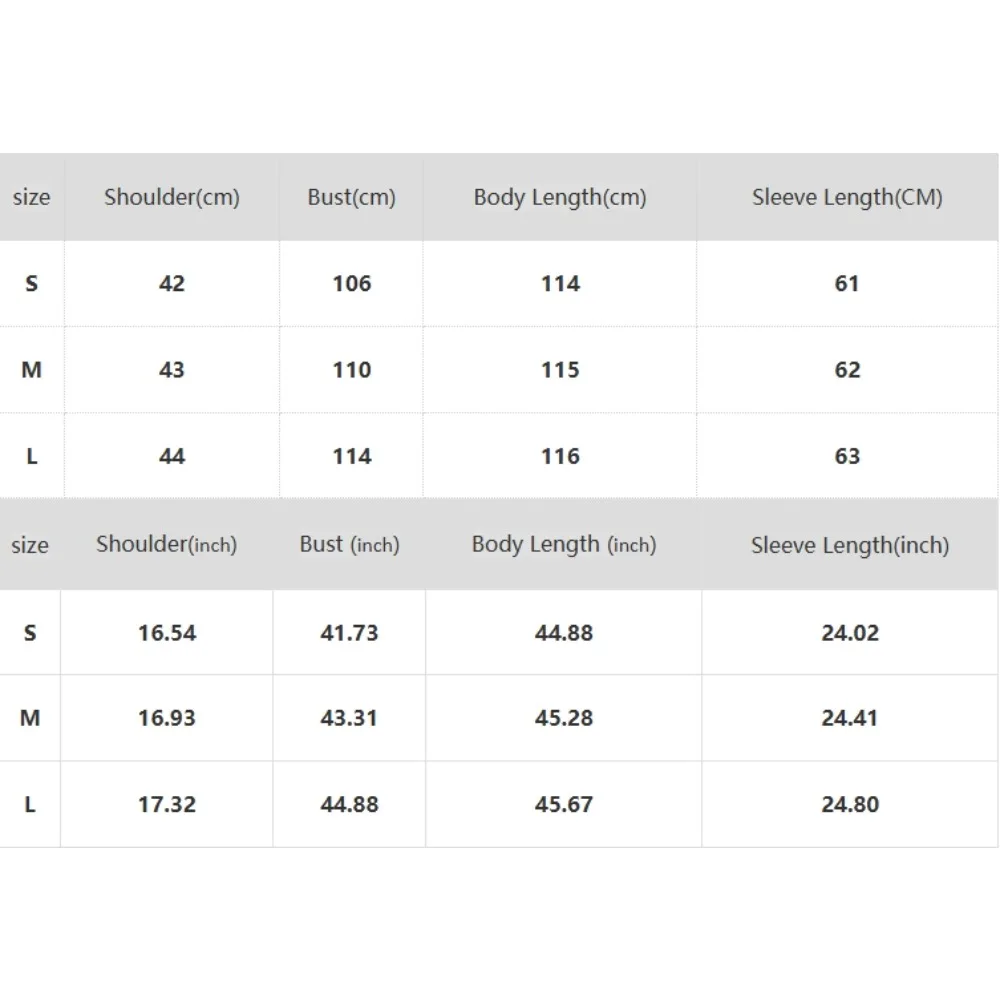Select the 16.54 shoulder inch value
Viewport: 1000px width, 1000px height.
[x=166, y=633]
